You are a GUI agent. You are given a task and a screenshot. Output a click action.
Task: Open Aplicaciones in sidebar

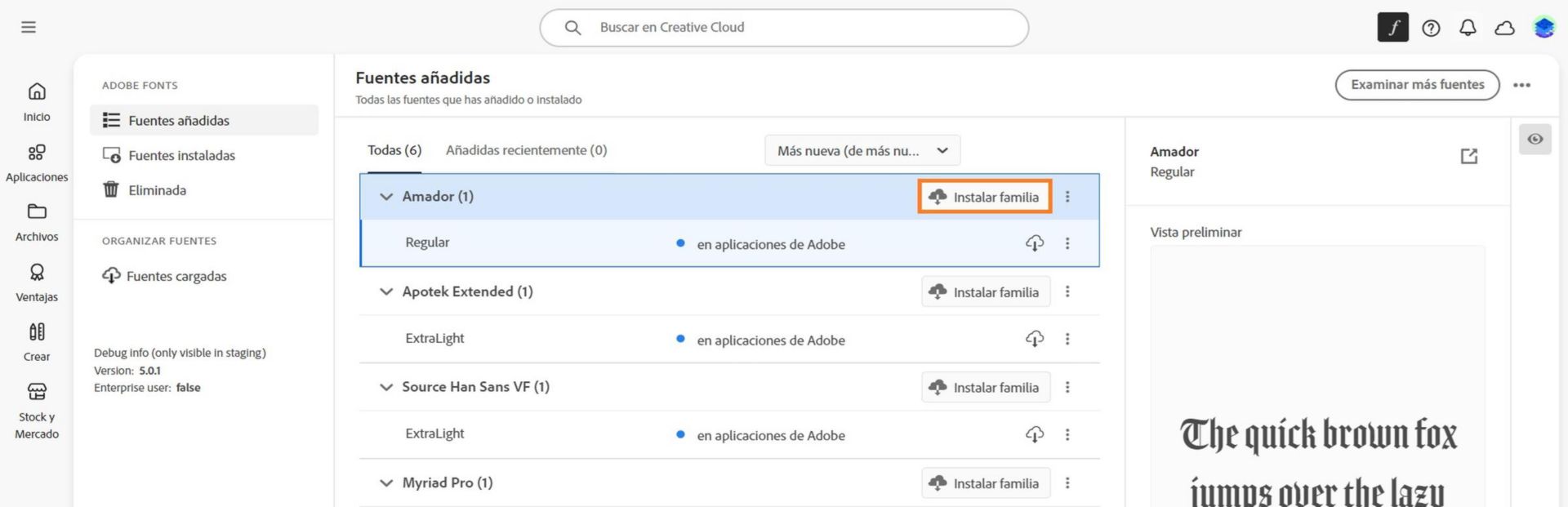coord(37,162)
